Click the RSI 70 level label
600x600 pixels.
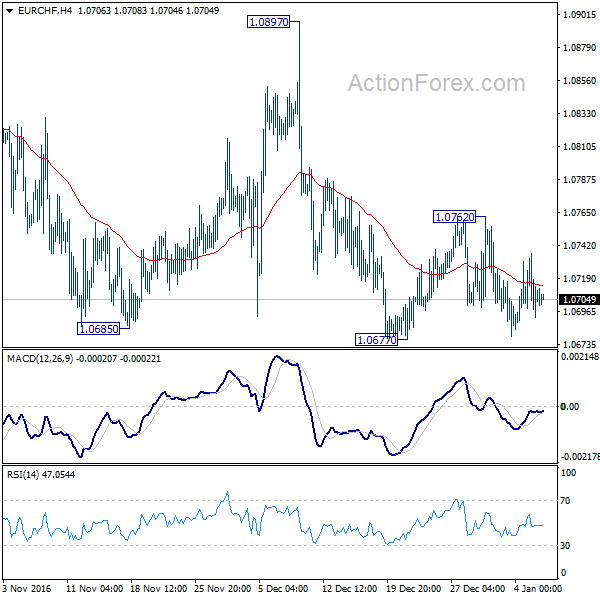coord(565,501)
